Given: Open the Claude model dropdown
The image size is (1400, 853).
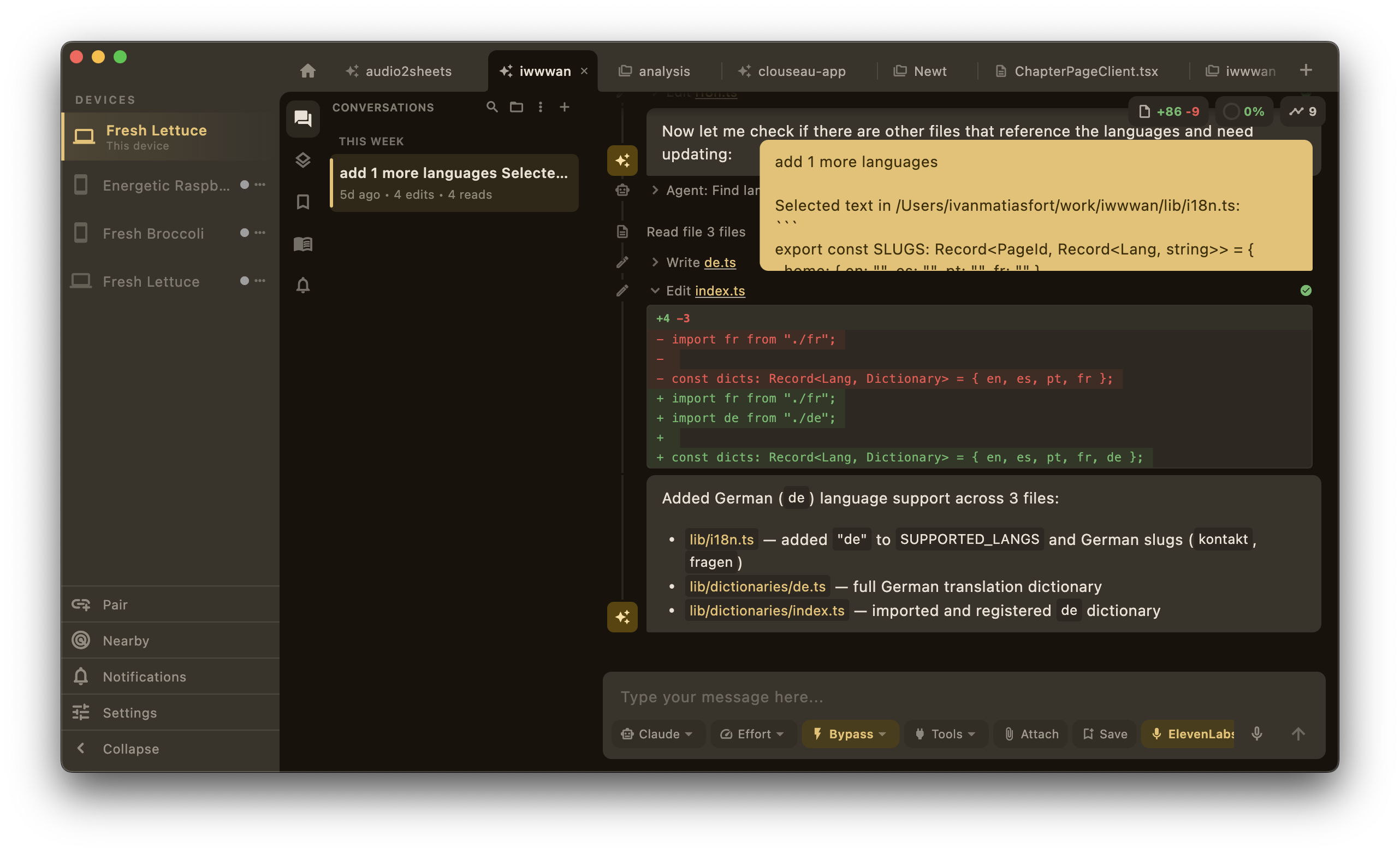Looking at the screenshot, I should 658,733.
